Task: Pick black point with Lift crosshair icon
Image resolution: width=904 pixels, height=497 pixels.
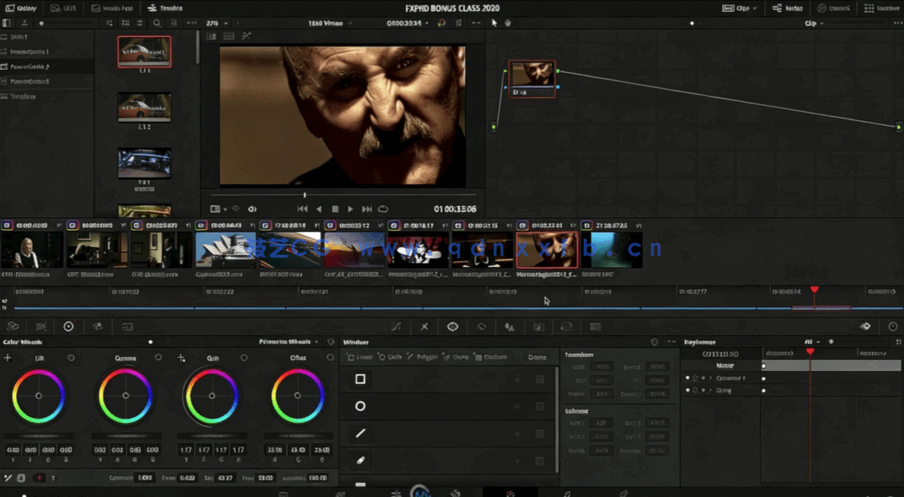Action: coord(7,358)
